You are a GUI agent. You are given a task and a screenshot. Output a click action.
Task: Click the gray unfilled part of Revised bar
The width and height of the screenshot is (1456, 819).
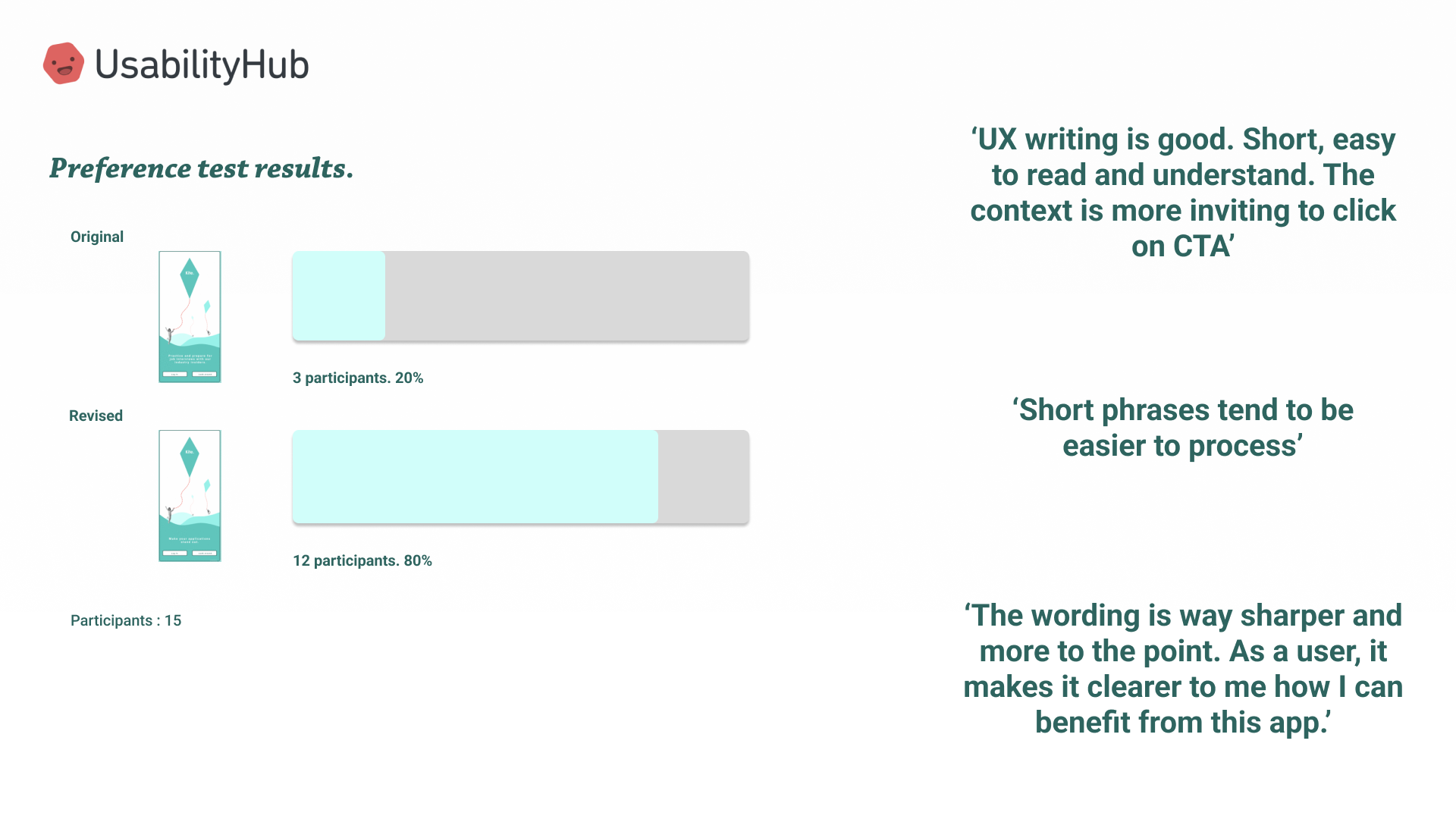click(703, 476)
